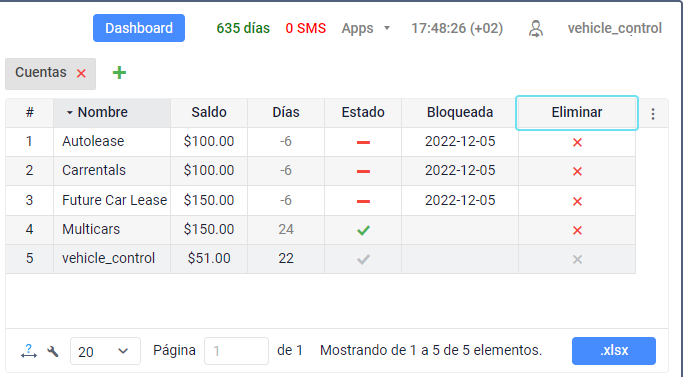
Task: Delete the Autolease account via red X
Action: click(x=577, y=142)
